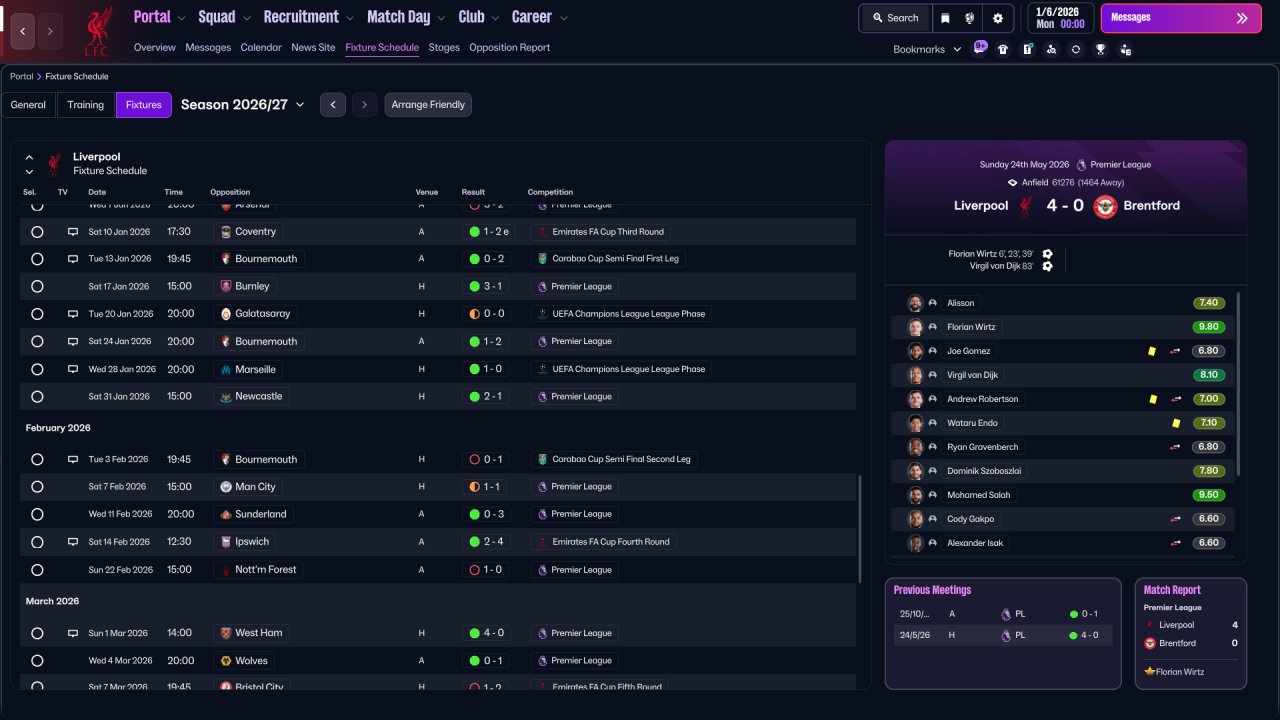
Task: Open the Overview sub-tab
Action: click(155, 47)
